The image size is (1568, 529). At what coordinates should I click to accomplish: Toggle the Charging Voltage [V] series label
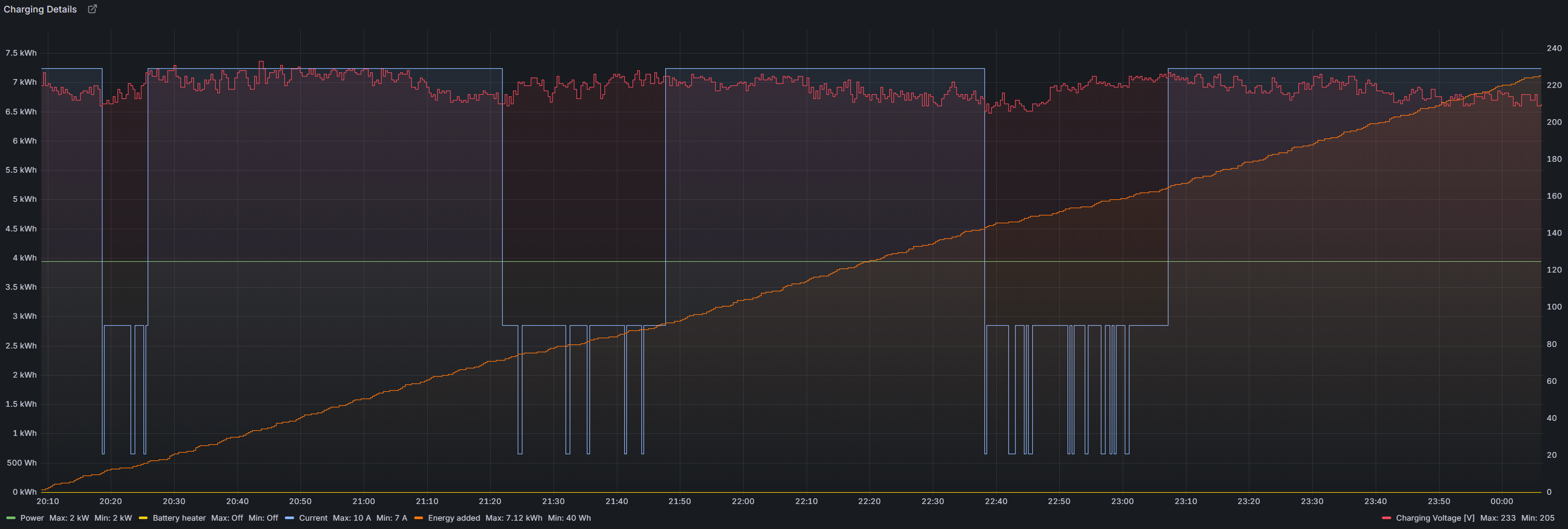pyautogui.click(x=1435, y=518)
